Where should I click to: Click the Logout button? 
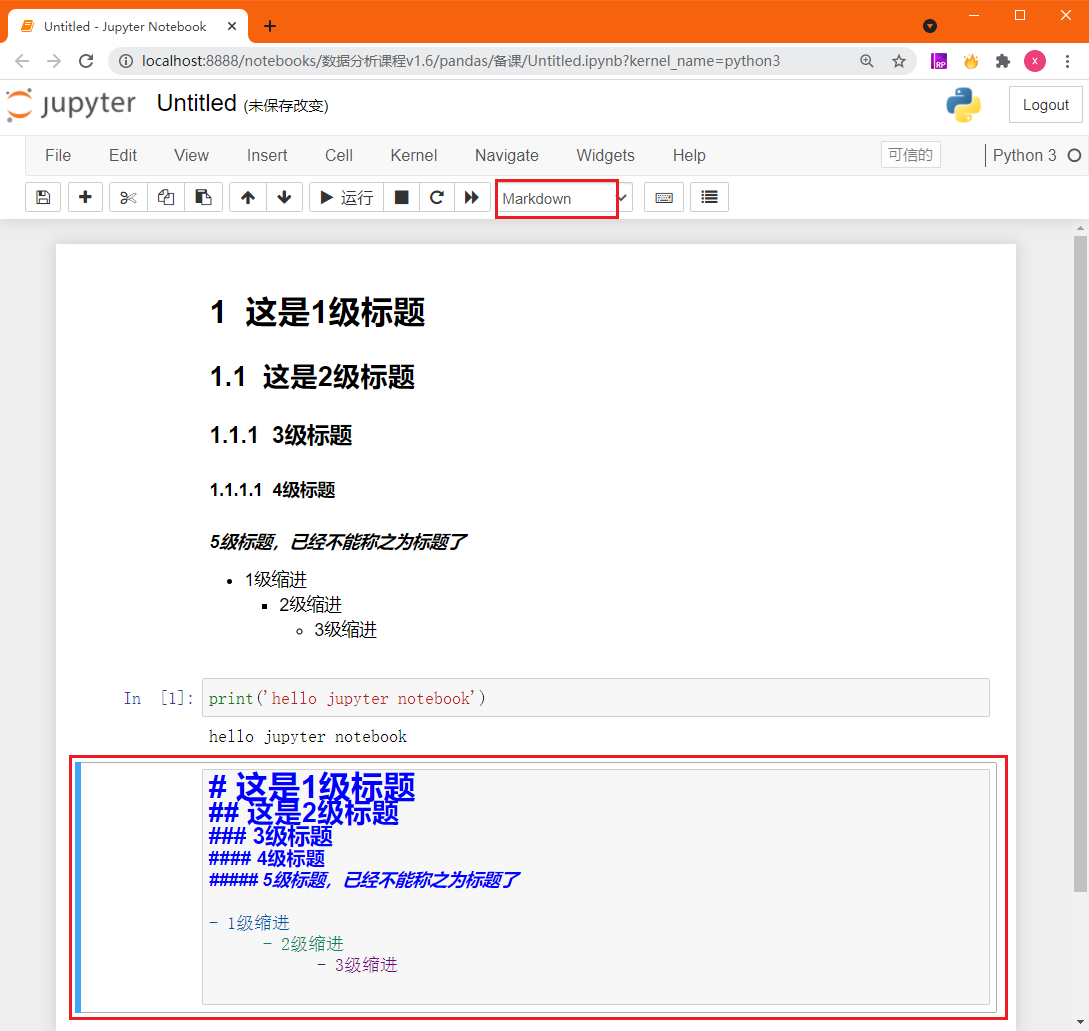1045,105
